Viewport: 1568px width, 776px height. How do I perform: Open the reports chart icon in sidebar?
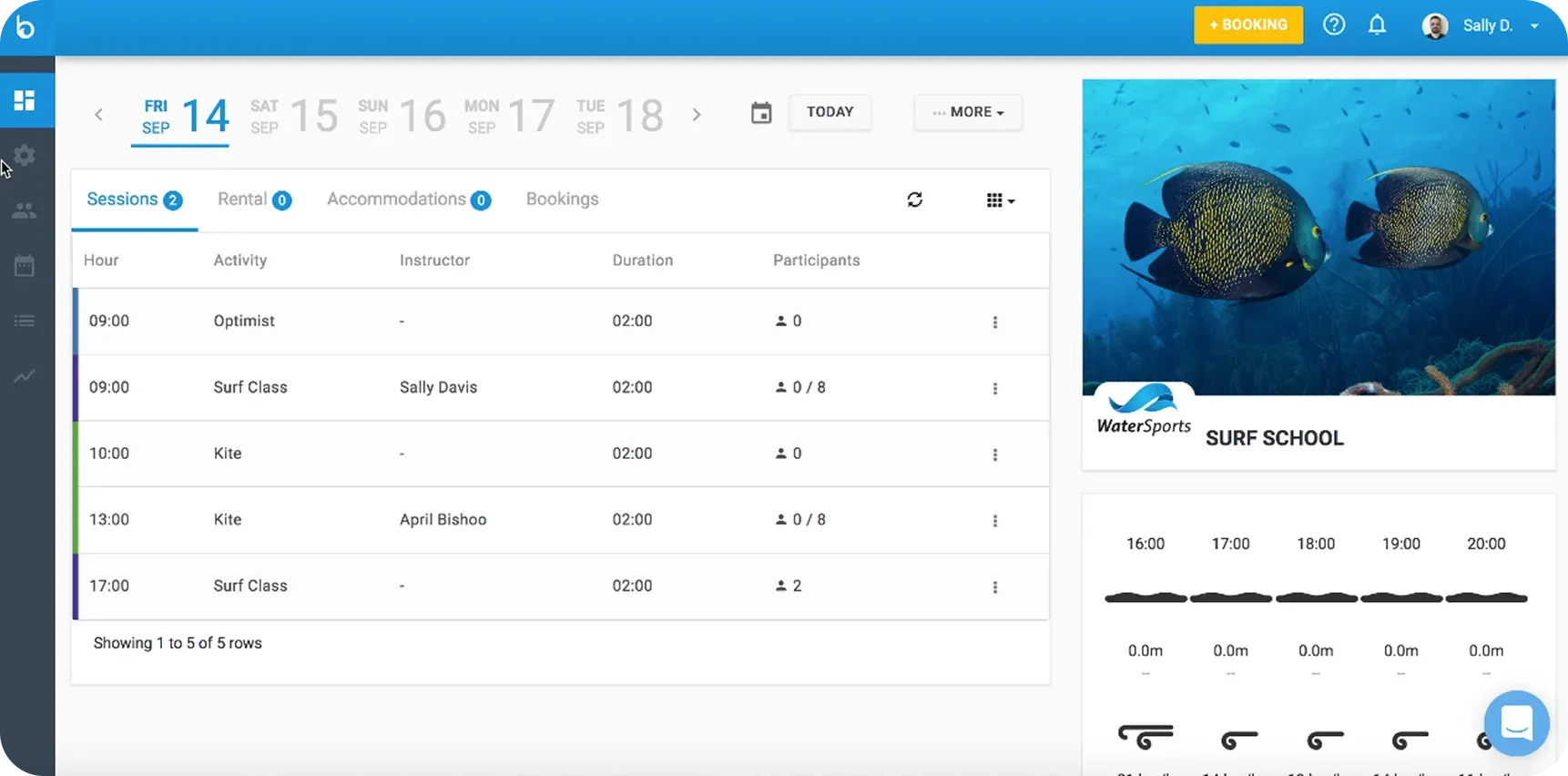click(25, 375)
